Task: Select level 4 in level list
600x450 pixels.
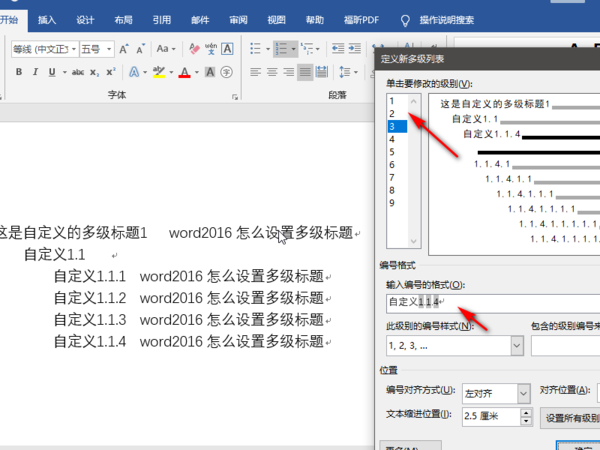Action: 397,139
